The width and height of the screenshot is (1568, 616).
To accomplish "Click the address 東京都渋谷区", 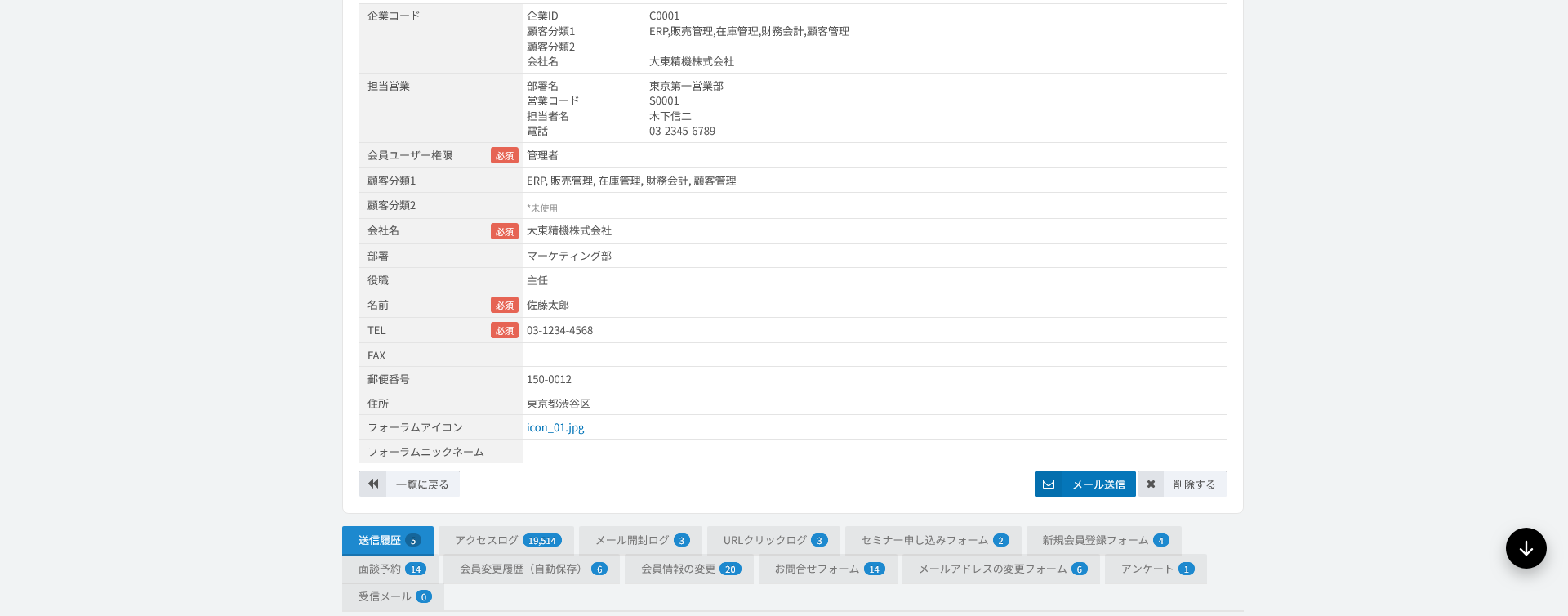I will pyautogui.click(x=559, y=404).
